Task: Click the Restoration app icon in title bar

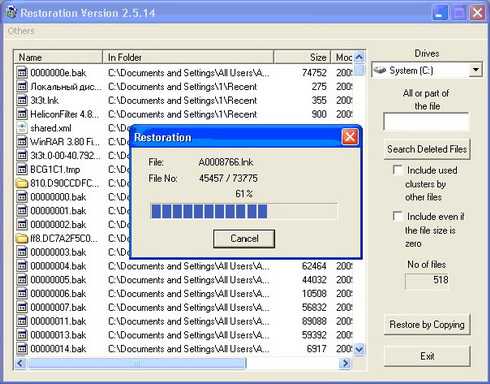Action: coord(11,13)
